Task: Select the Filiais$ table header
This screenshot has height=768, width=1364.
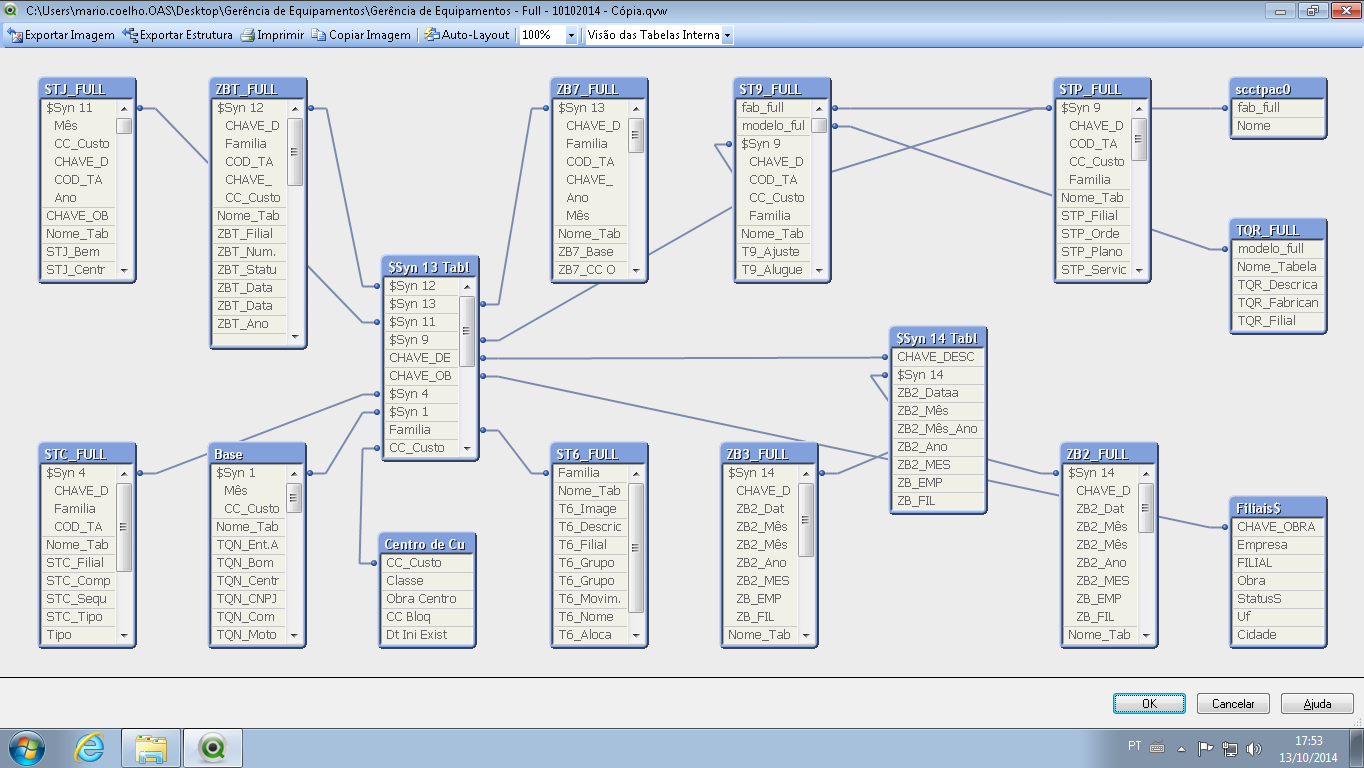Action: pyautogui.click(x=1278, y=508)
